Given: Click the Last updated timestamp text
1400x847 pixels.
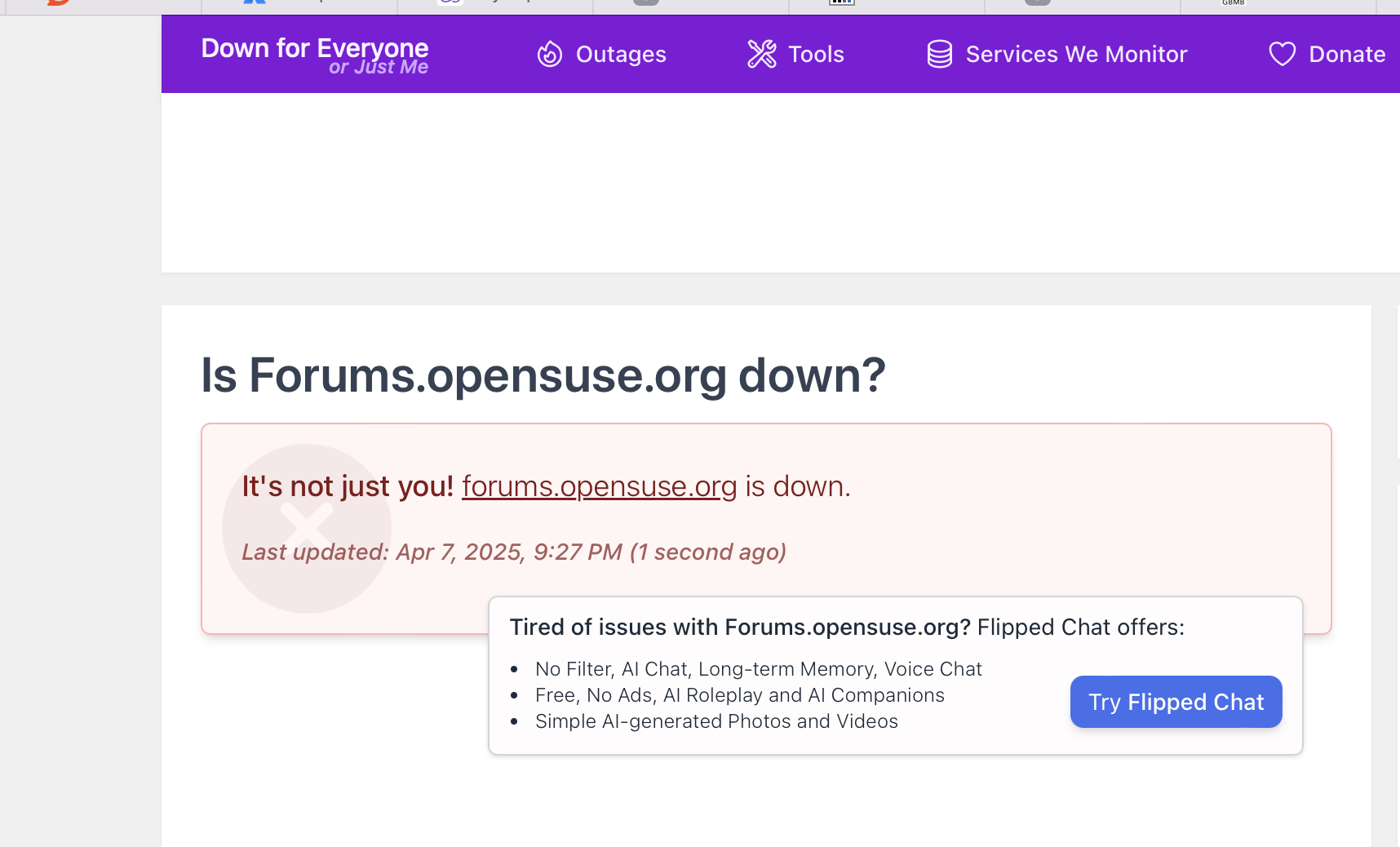Looking at the screenshot, I should pos(514,552).
